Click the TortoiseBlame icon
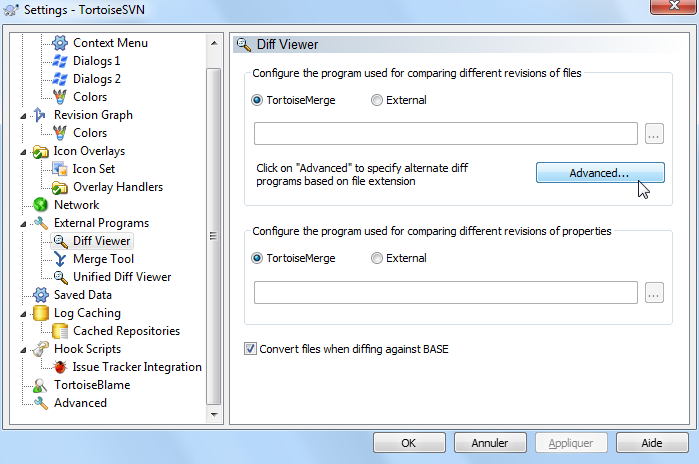 [x=41, y=385]
